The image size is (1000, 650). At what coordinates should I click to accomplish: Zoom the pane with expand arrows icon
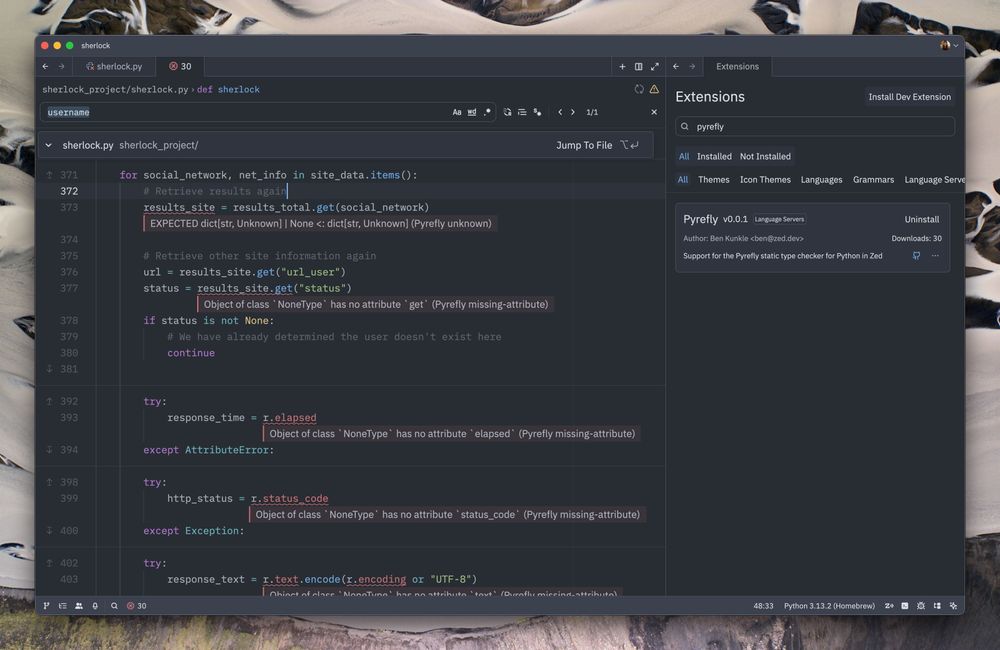click(654, 66)
